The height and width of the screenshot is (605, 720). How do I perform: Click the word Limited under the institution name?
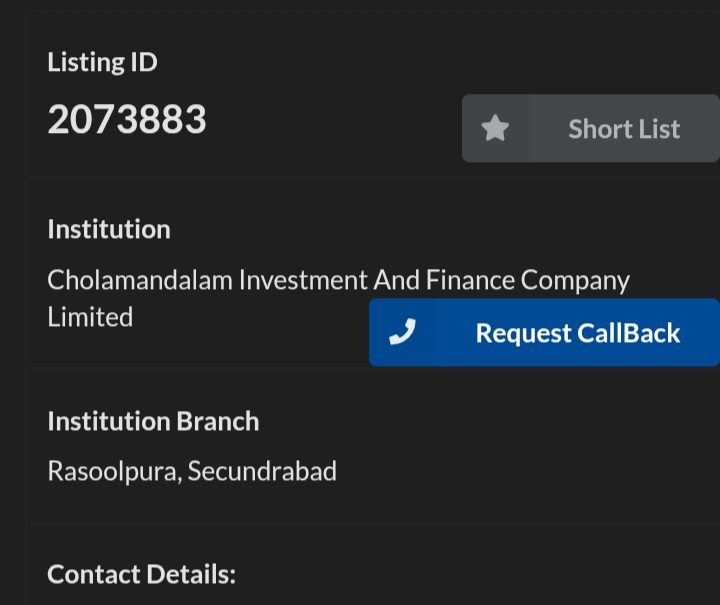click(90, 317)
